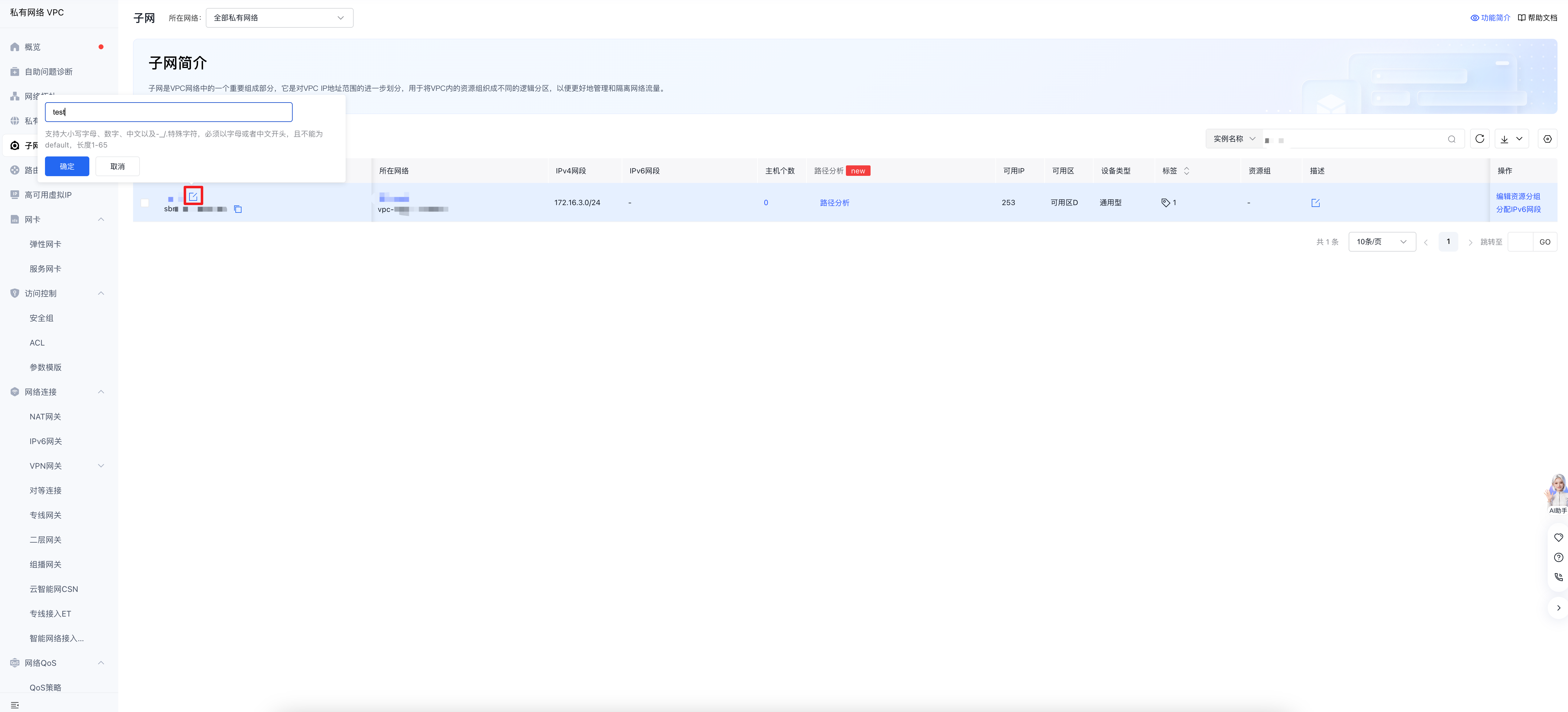1568x712 pixels.
Task: Click the 访问控制 shield icon
Action: pyautogui.click(x=14, y=293)
